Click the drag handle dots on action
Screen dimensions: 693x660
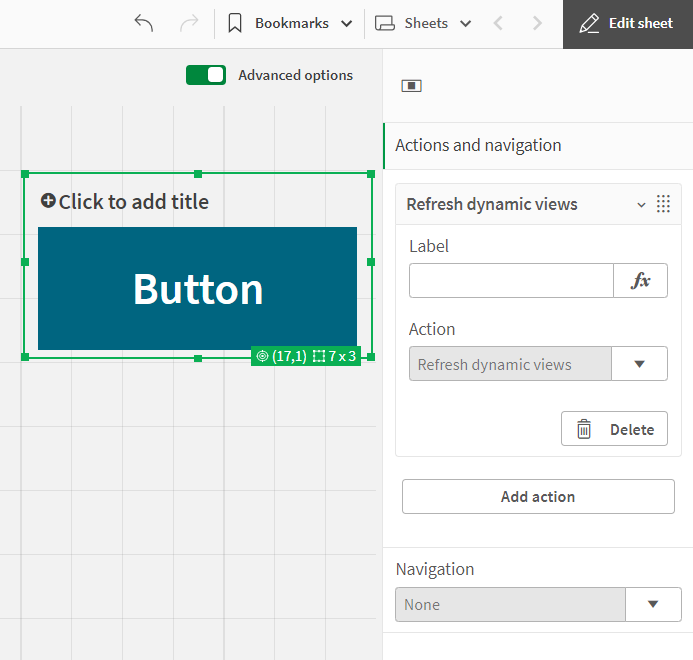tap(663, 204)
